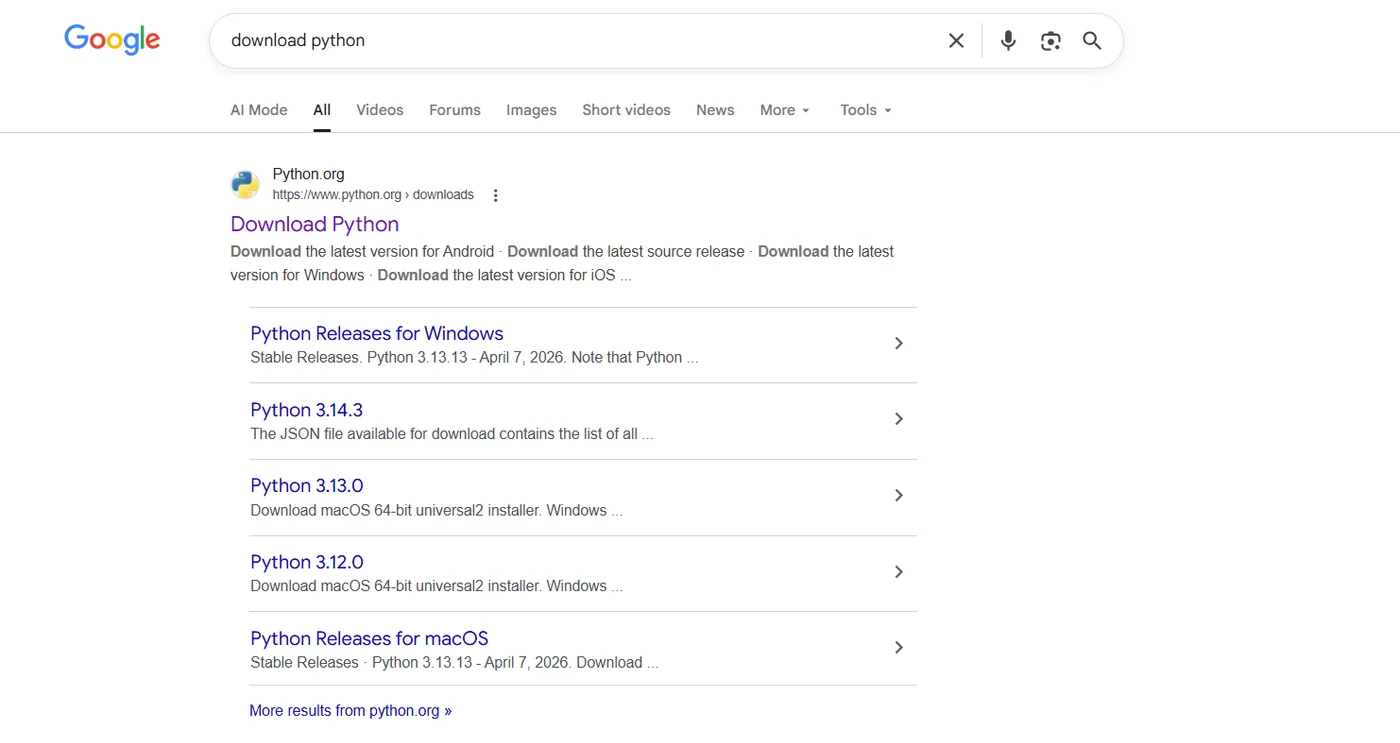Clear the search box with X icon
This screenshot has width=1400, height=743.
click(x=956, y=41)
